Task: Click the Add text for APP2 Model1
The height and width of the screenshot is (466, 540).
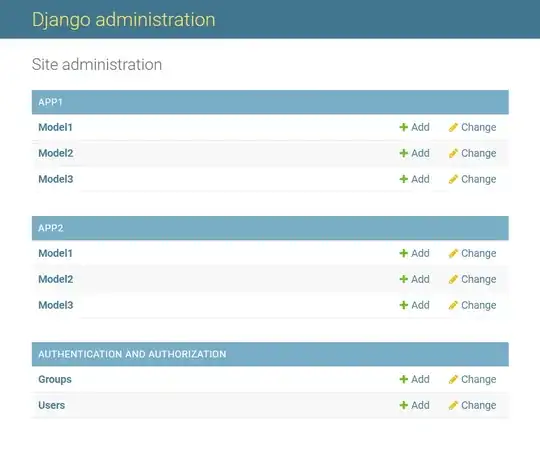Action: 420,253
